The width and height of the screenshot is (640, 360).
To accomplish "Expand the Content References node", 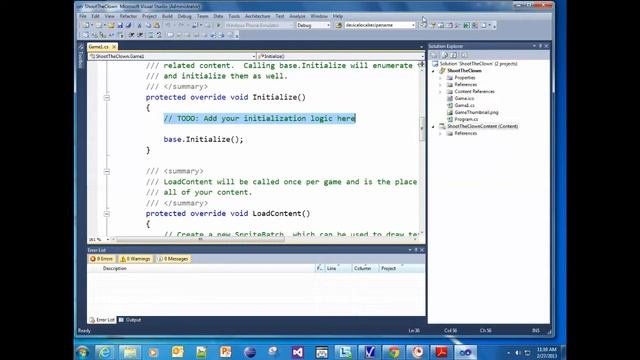I will point(440,92).
